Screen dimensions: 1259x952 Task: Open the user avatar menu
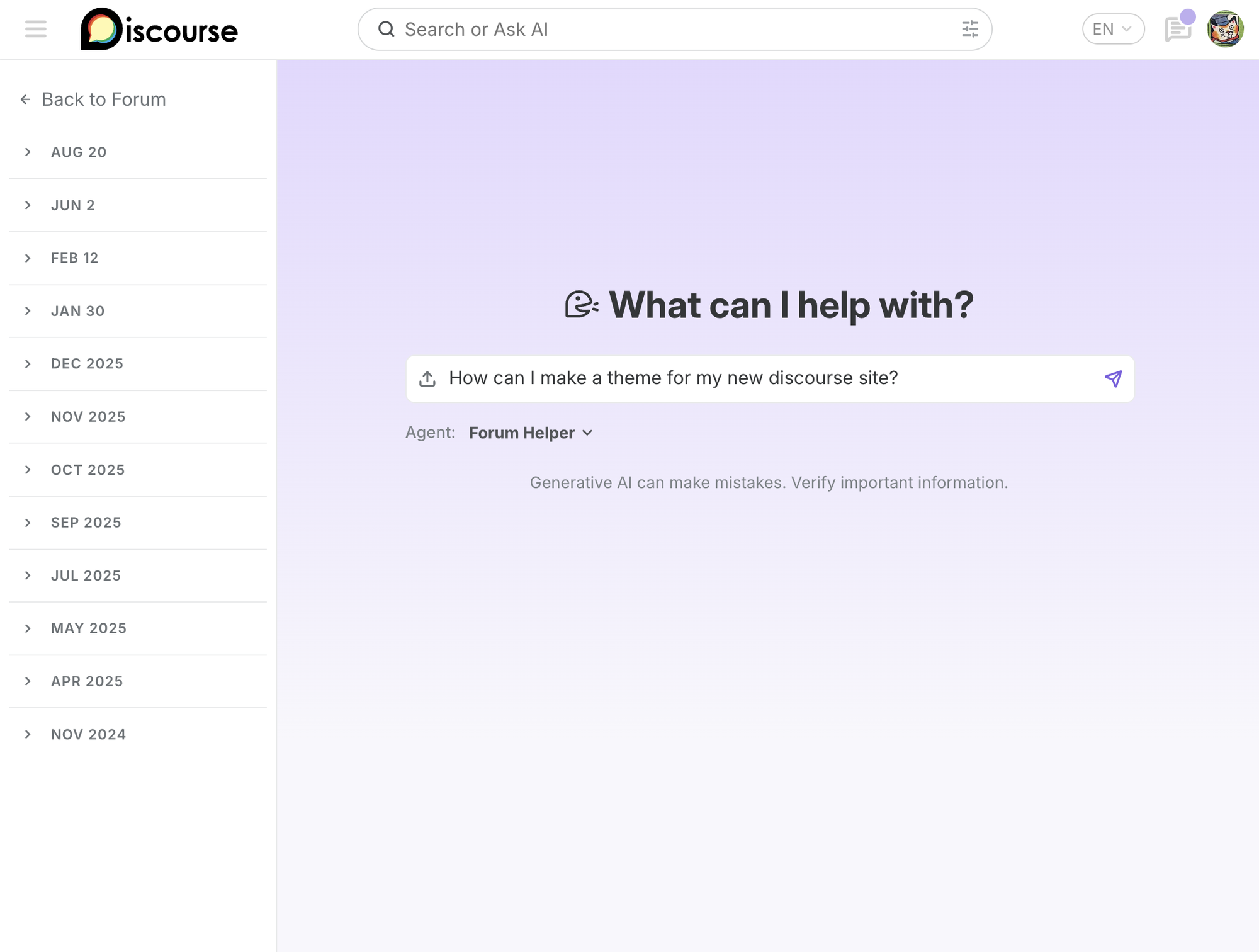[x=1225, y=29]
